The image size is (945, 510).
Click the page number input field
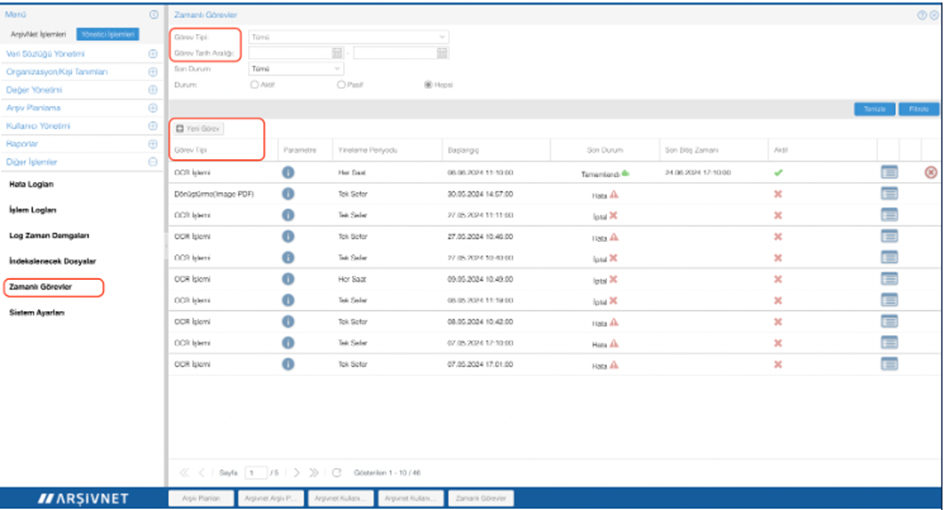(x=256, y=472)
